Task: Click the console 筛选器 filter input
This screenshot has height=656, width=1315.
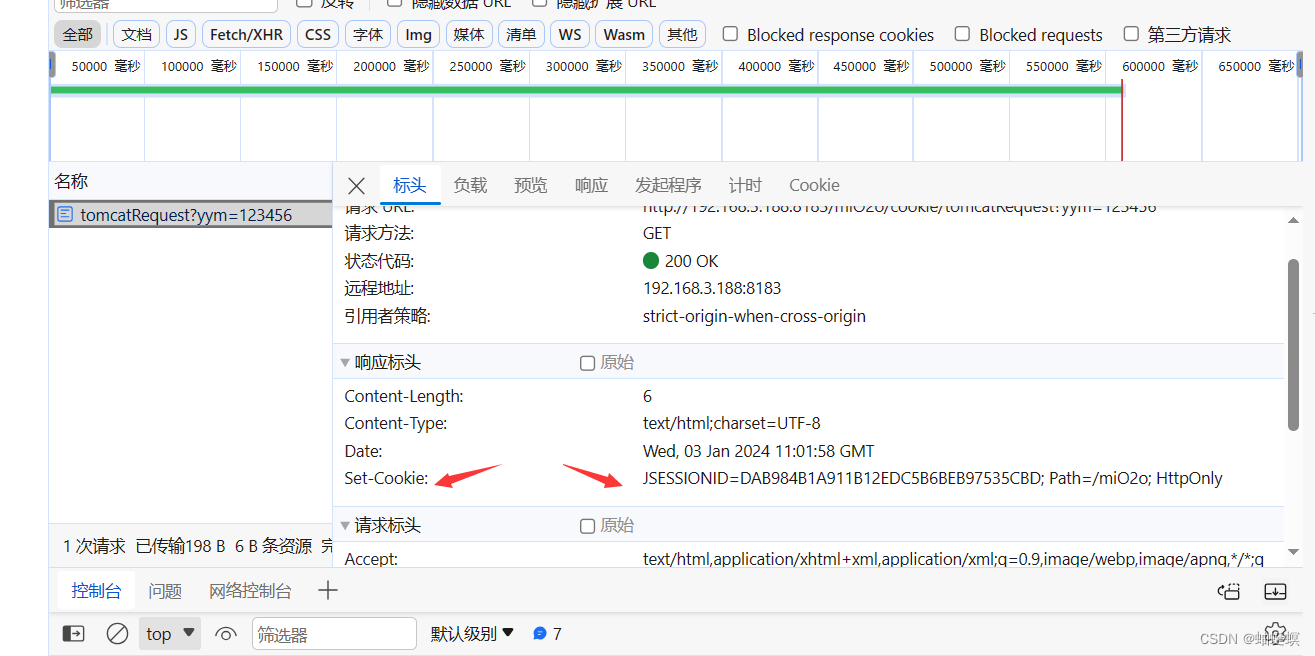Action: (x=334, y=632)
